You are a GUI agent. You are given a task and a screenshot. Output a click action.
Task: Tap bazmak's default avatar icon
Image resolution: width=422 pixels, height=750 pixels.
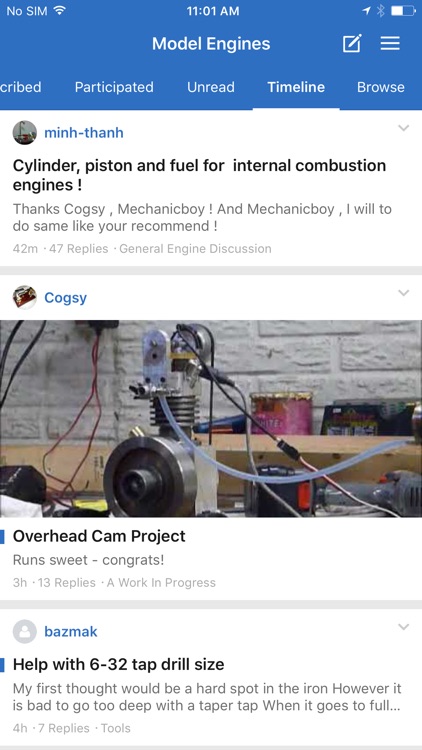[24, 631]
